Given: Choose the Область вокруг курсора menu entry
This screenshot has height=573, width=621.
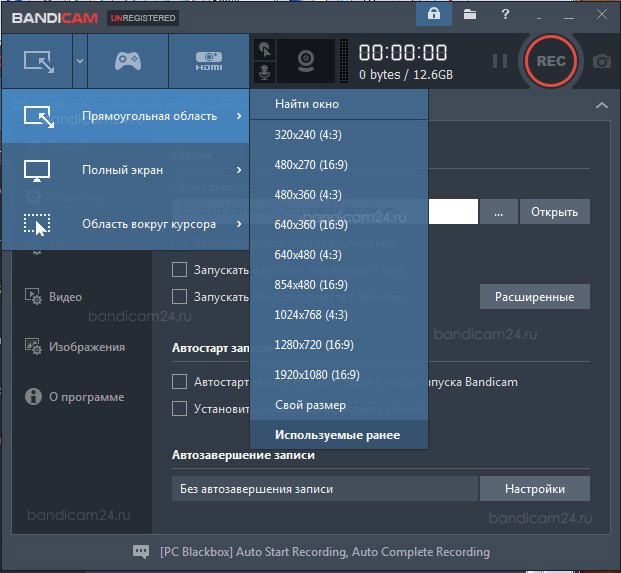Looking at the screenshot, I should 125,224.
